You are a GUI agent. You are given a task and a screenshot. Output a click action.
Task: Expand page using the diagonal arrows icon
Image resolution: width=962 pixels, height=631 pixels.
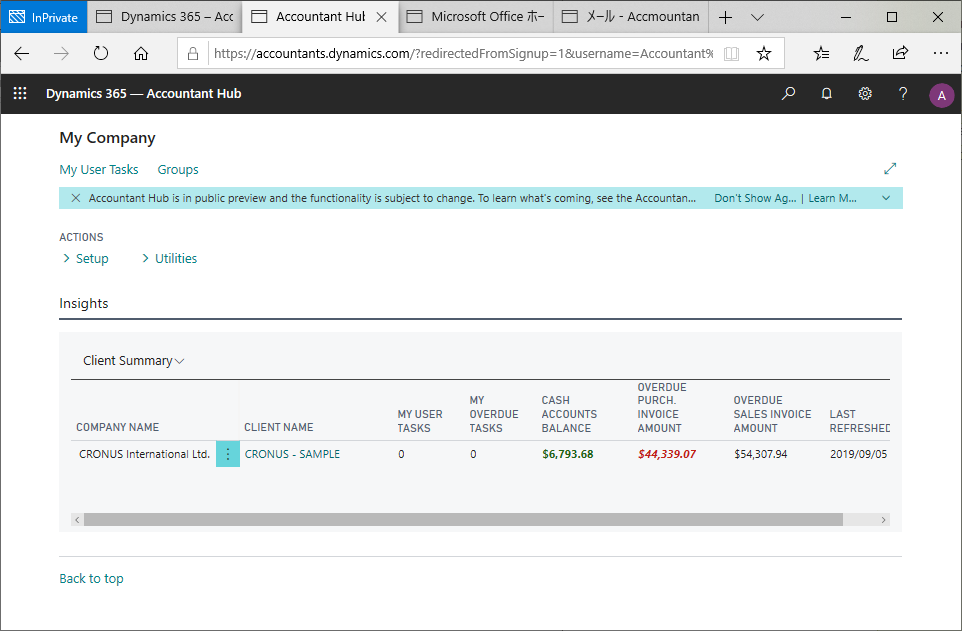tap(890, 169)
